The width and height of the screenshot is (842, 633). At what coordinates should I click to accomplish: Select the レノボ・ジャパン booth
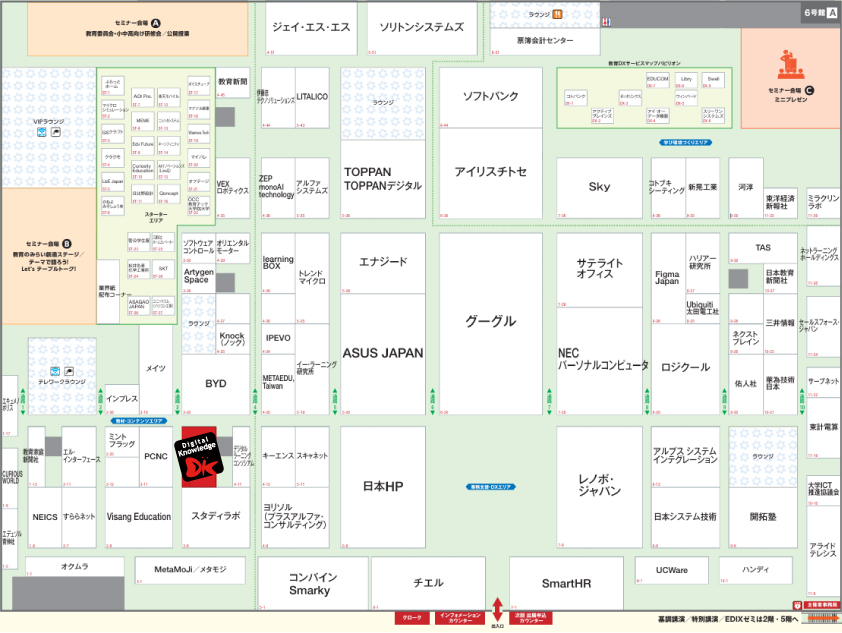(599, 487)
